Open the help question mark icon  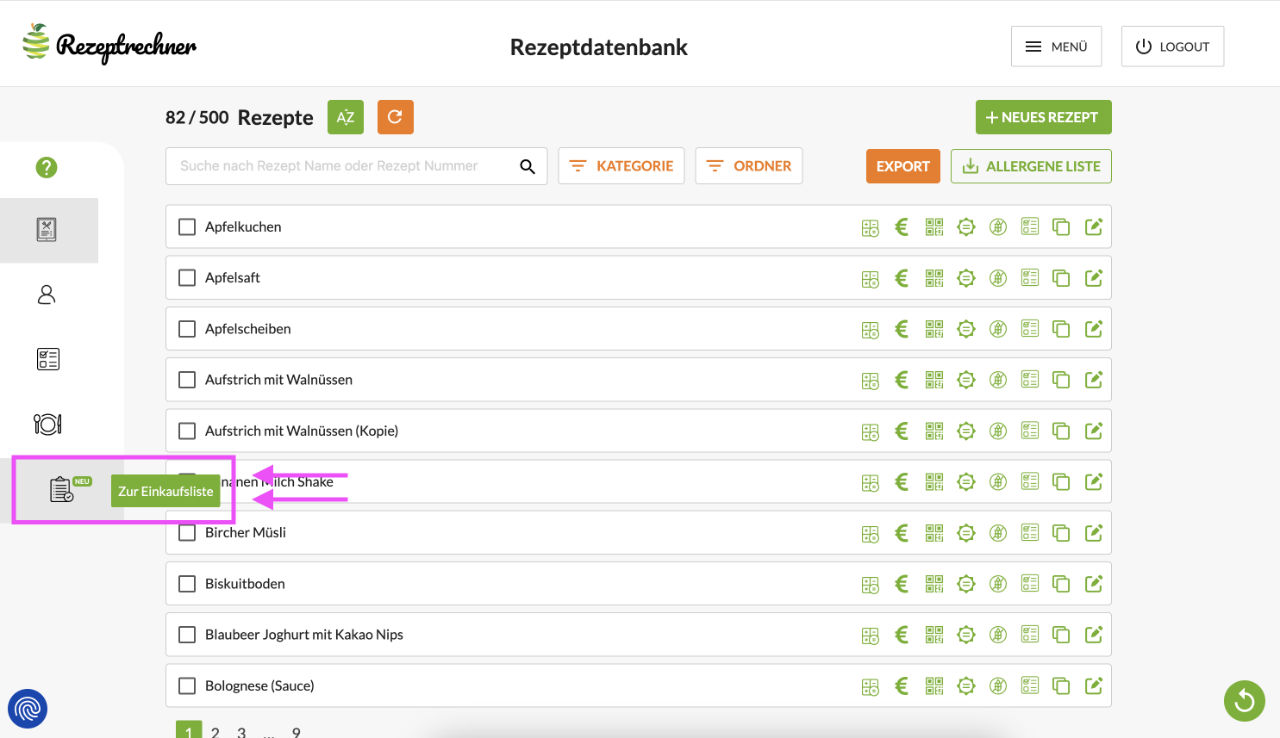click(x=46, y=167)
